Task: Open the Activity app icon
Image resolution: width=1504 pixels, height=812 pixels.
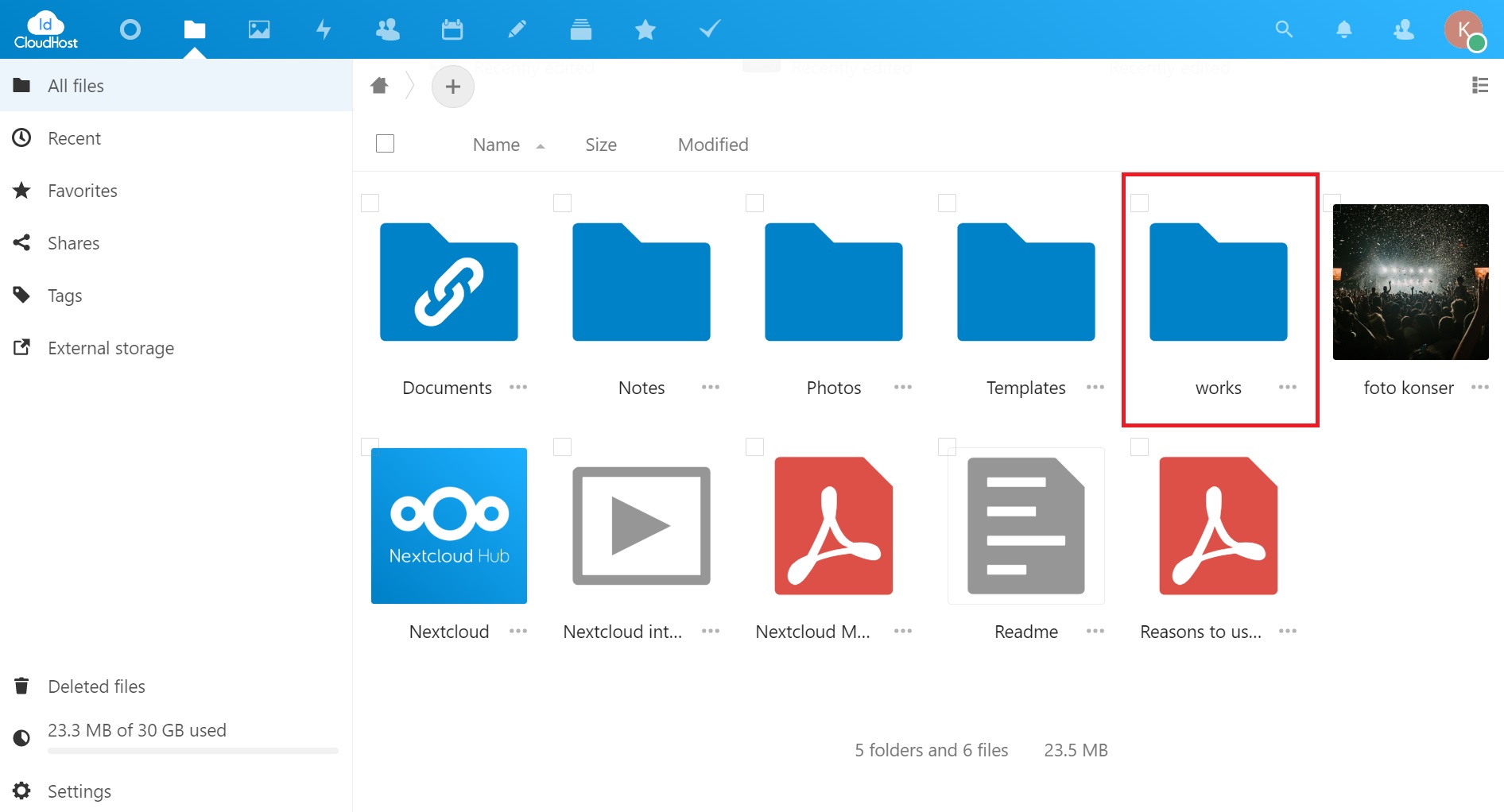Action: point(324,29)
